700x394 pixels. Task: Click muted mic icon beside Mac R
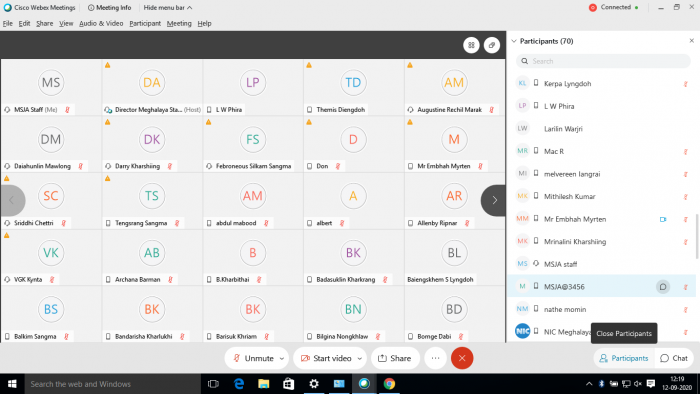(x=685, y=152)
